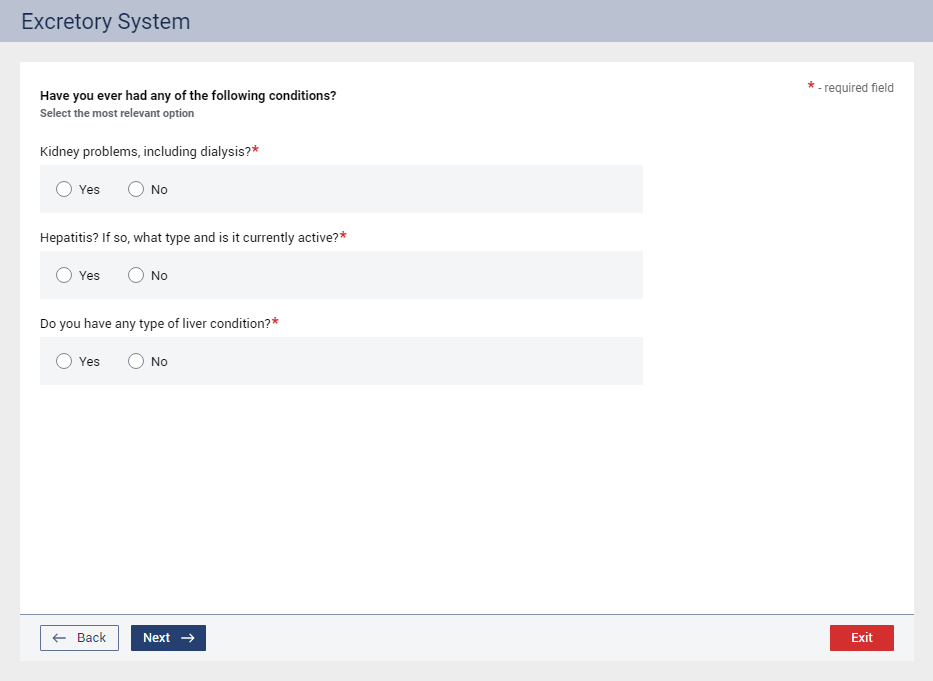Click the red asterisk in required field legend
933x681 pixels.
coord(811,88)
